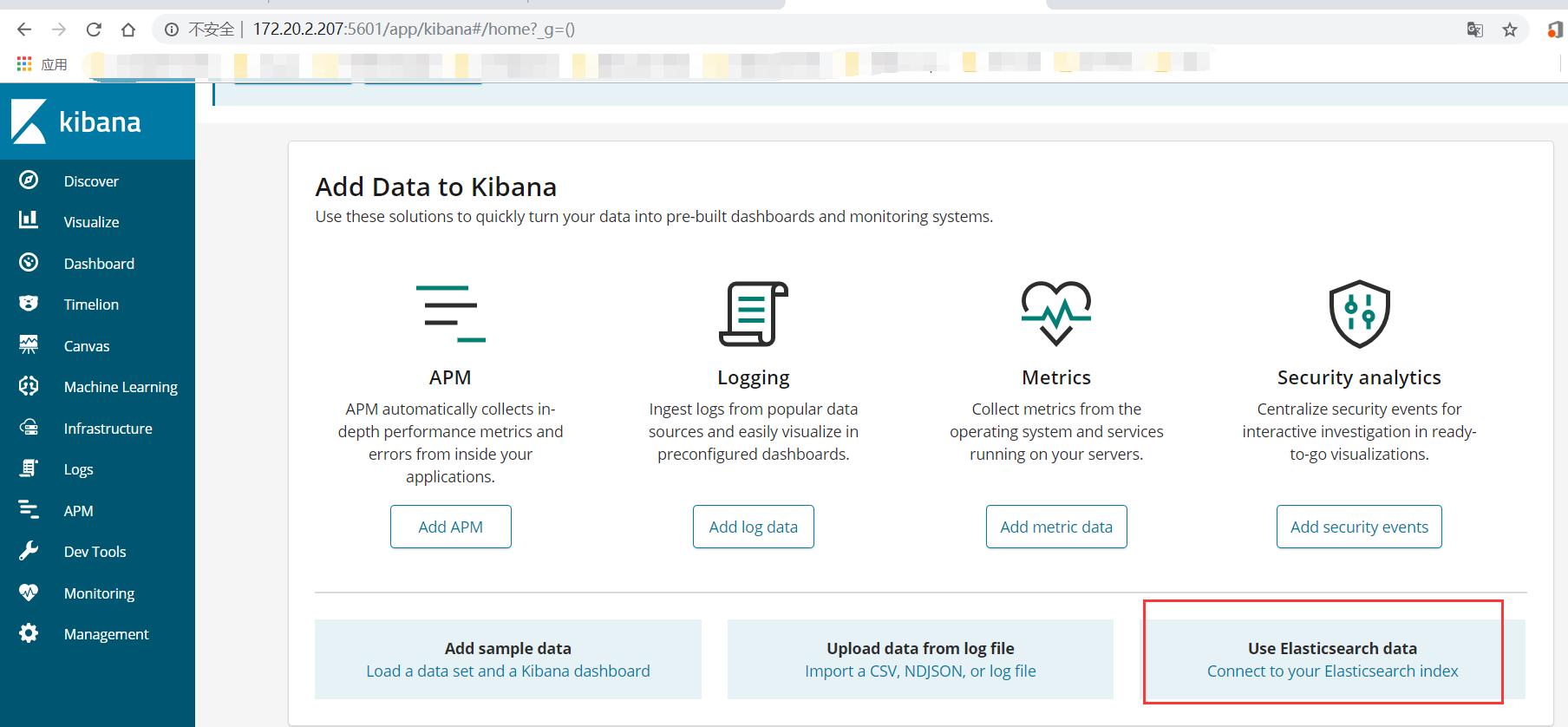Image resolution: width=1568 pixels, height=727 pixels.
Task: Open Dev Tools in the sidebar
Action: point(95,552)
